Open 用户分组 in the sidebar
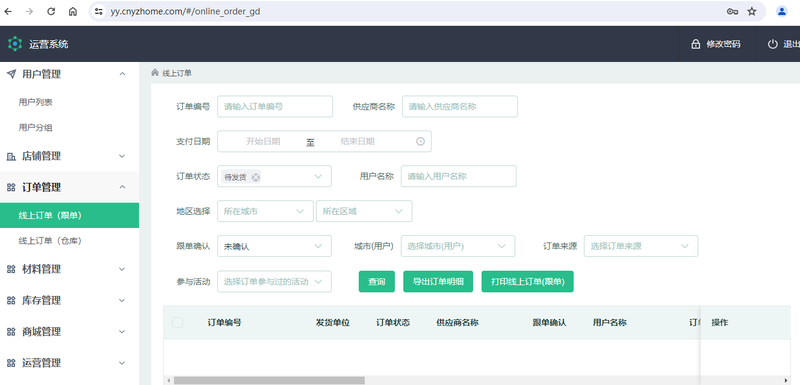Image resolution: width=800 pixels, height=385 pixels. [x=35, y=127]
